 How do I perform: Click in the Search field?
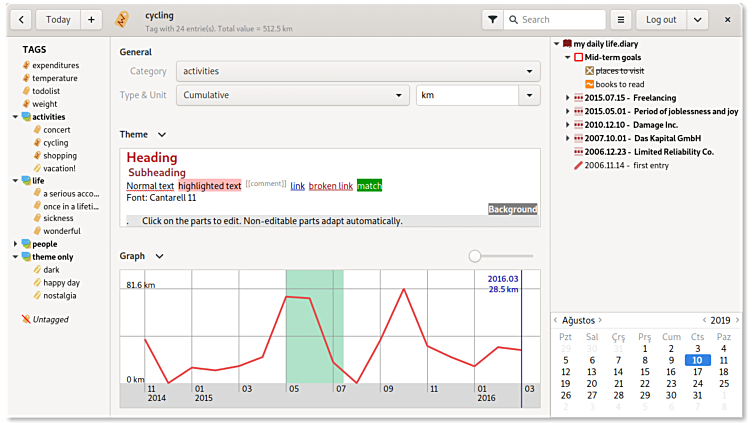(560, 19)
